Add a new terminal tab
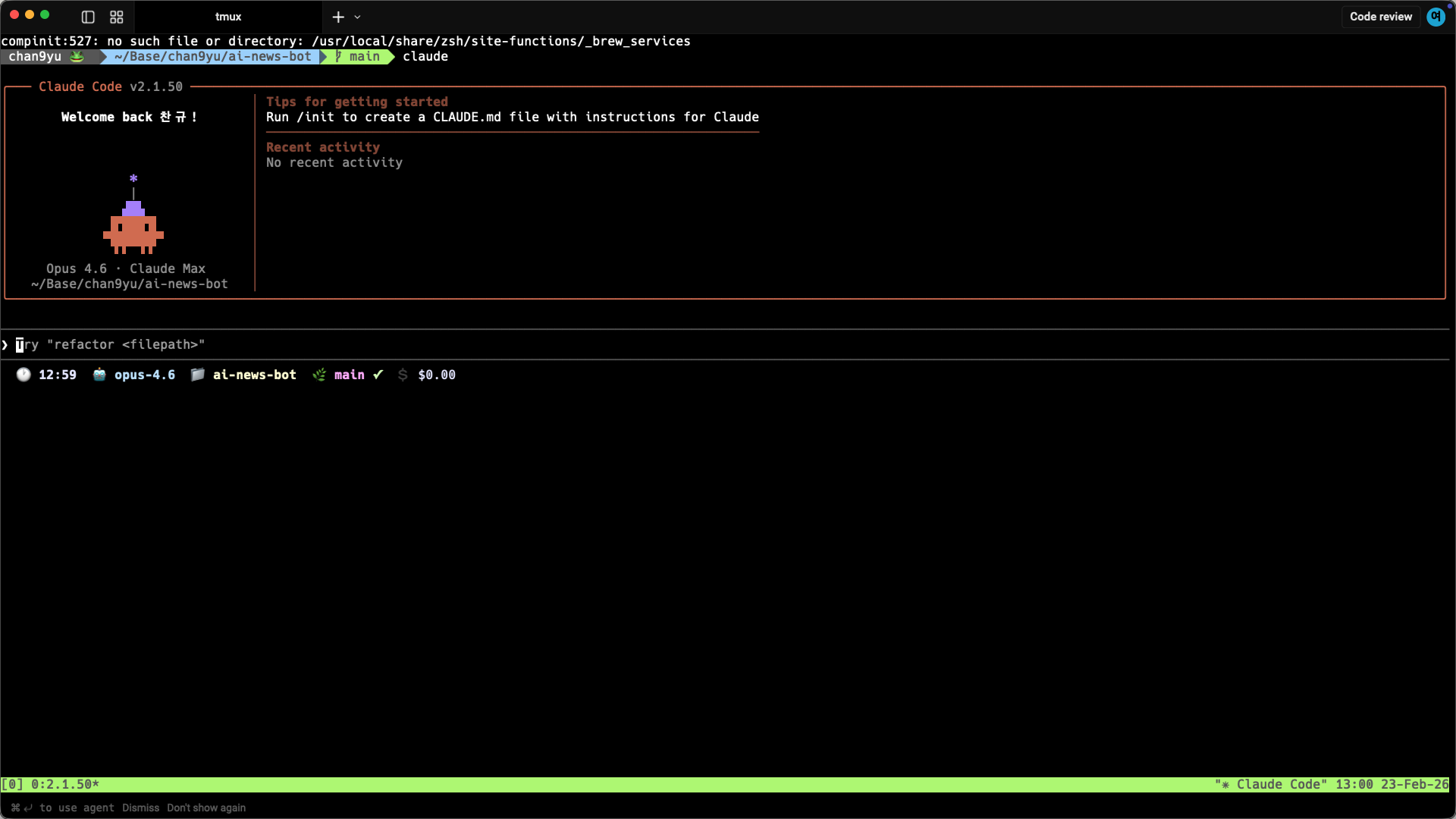 coord(338,17)
